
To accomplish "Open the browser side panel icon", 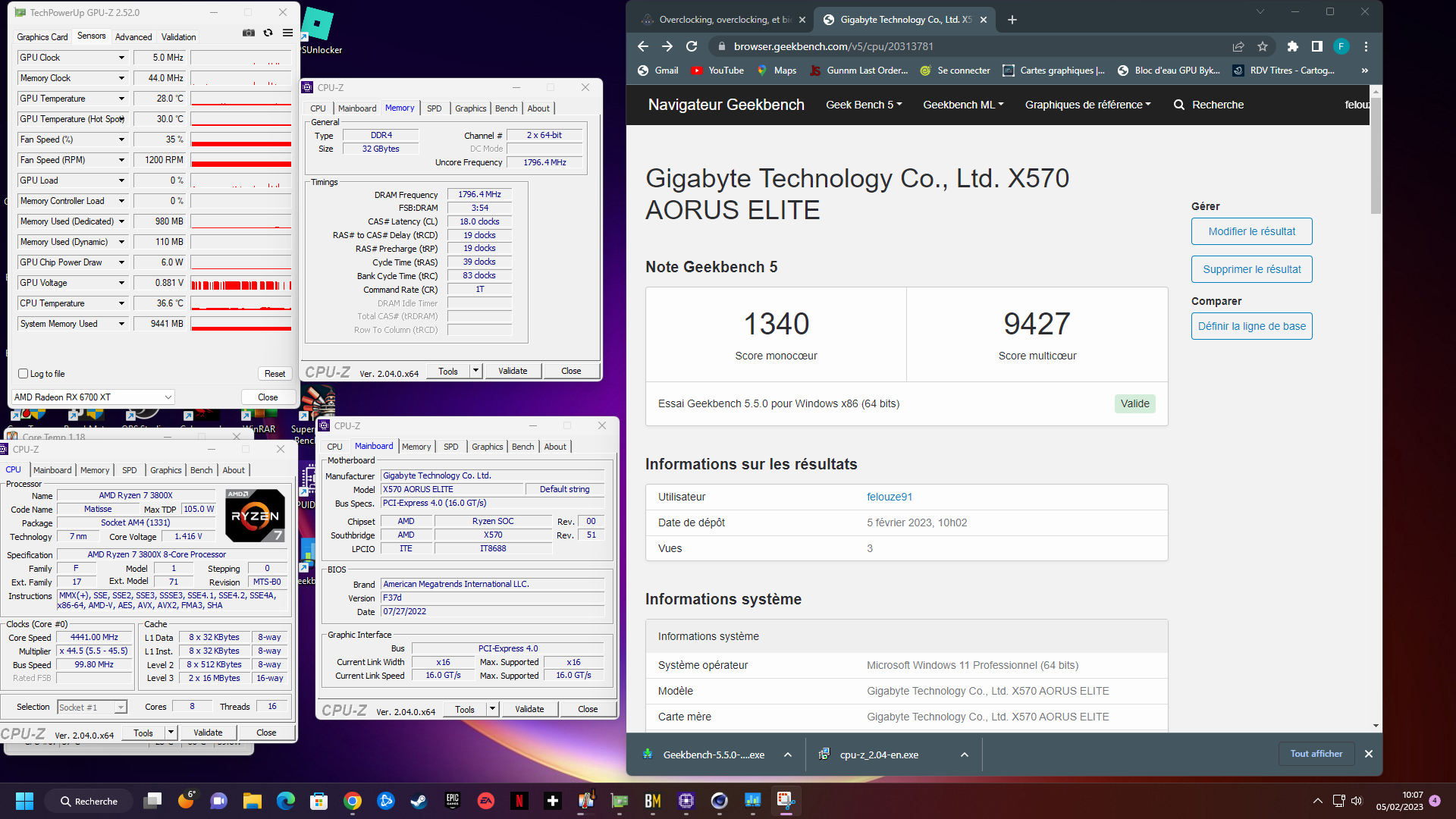I will (x=1317, y=46).
